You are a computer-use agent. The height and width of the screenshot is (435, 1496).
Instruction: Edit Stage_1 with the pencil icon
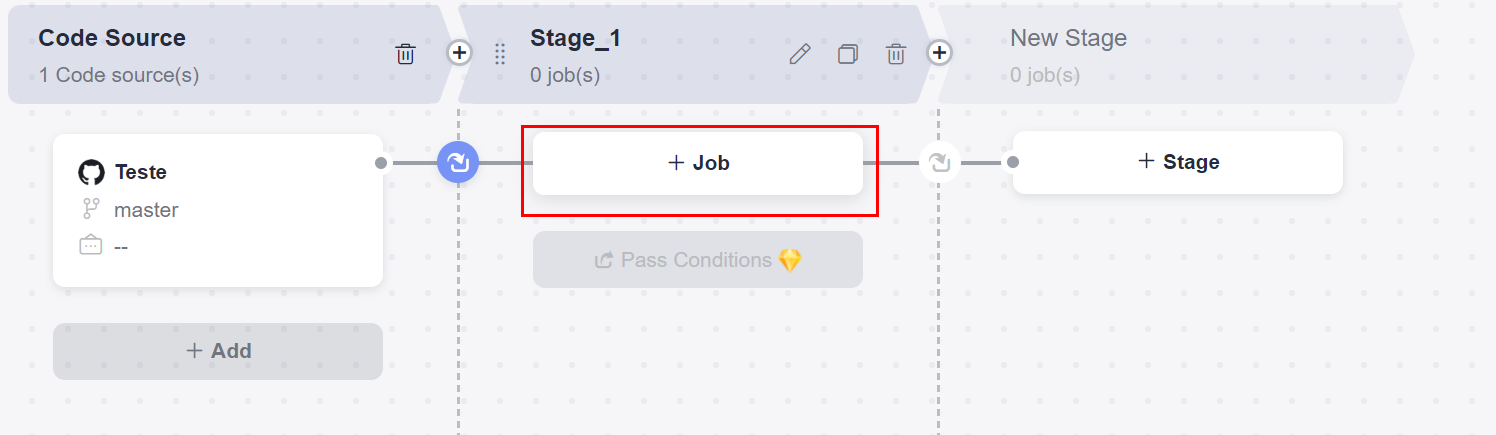[x=799, y=54]
